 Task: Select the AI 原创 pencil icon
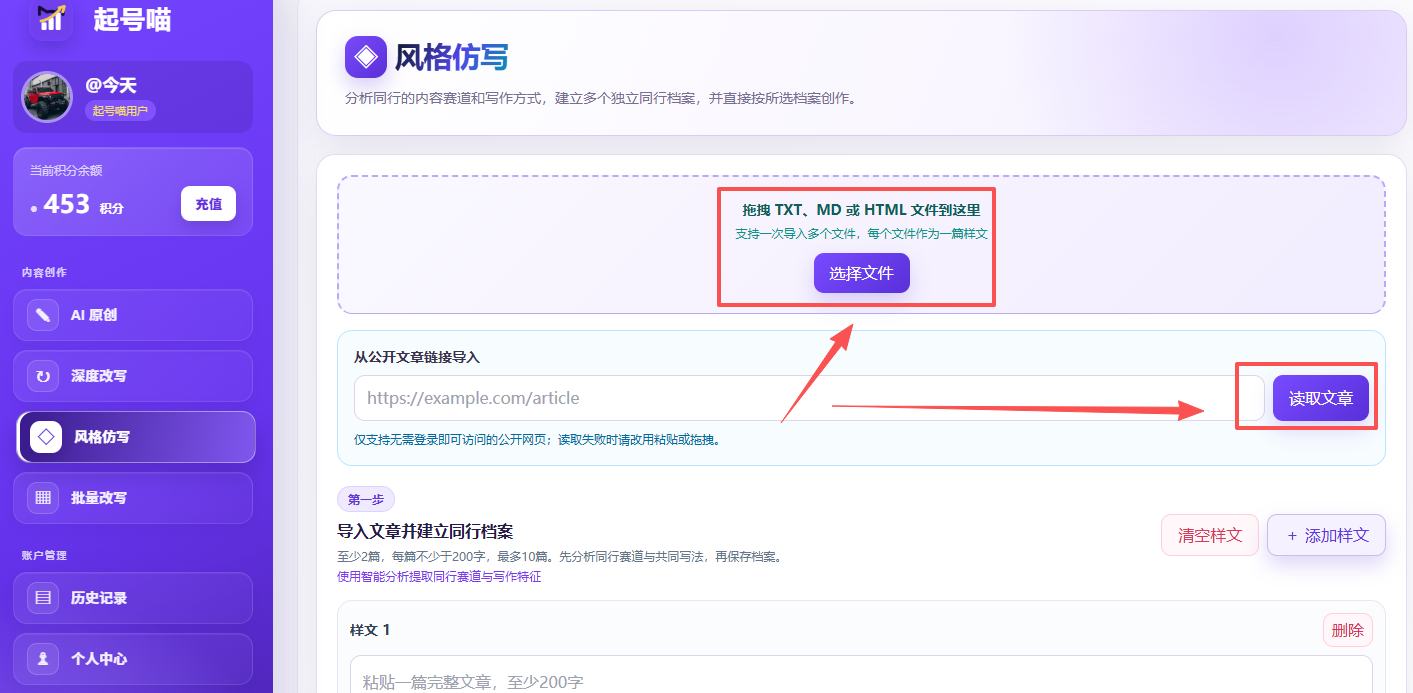[x=43, y=315]
